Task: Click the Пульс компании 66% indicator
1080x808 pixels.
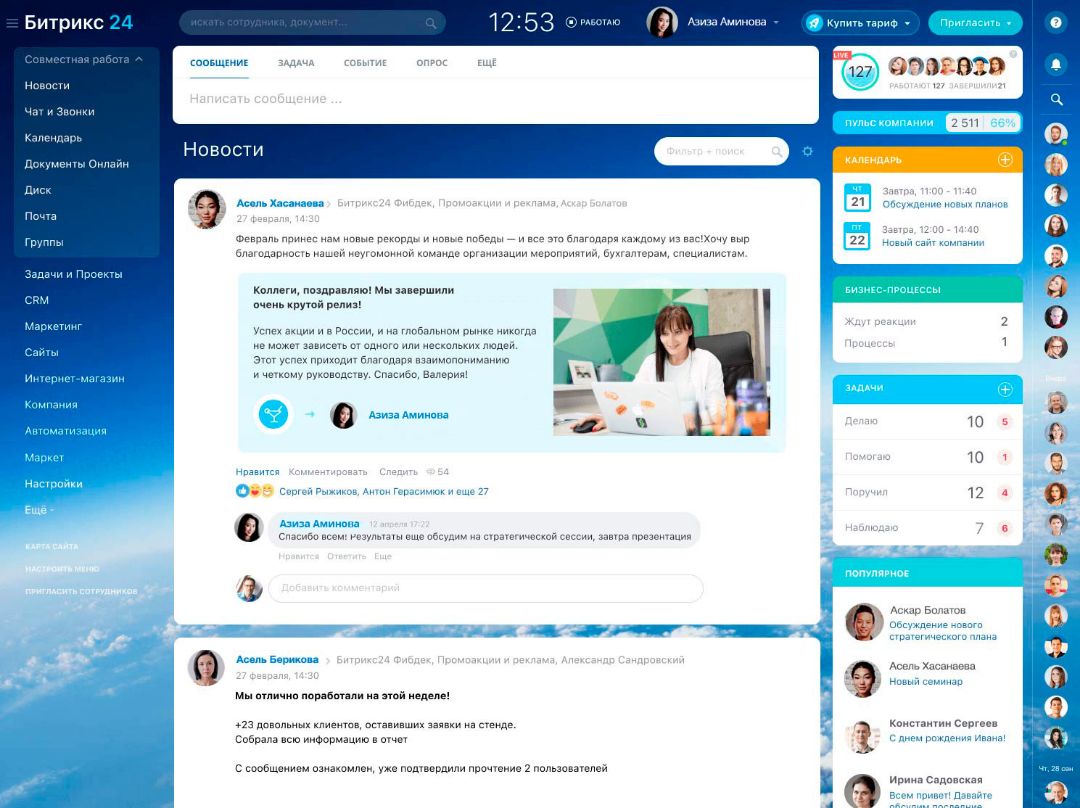Action: (x=1002, y=123)
